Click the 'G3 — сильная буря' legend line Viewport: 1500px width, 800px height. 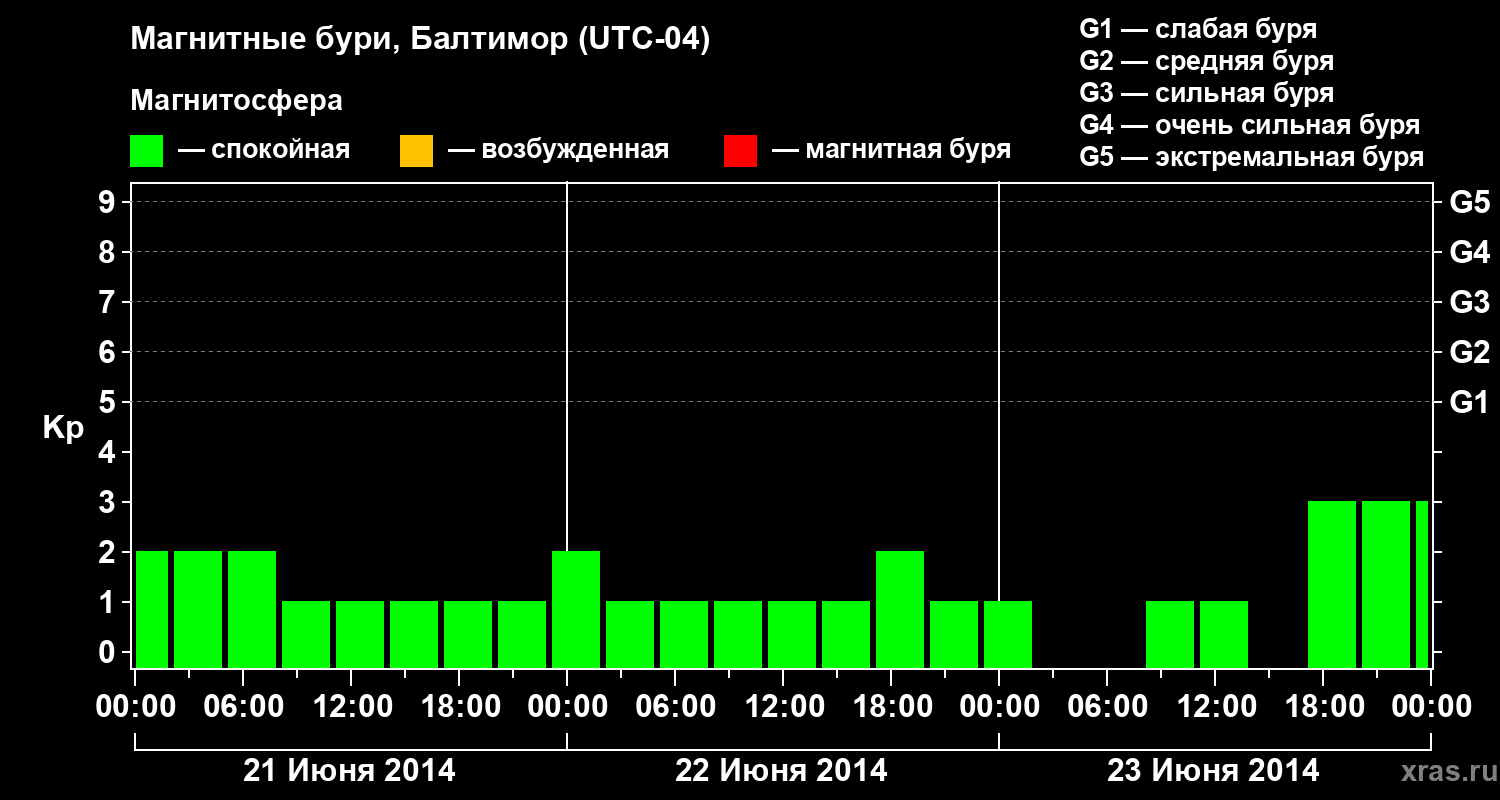(x=1207, y=93)
